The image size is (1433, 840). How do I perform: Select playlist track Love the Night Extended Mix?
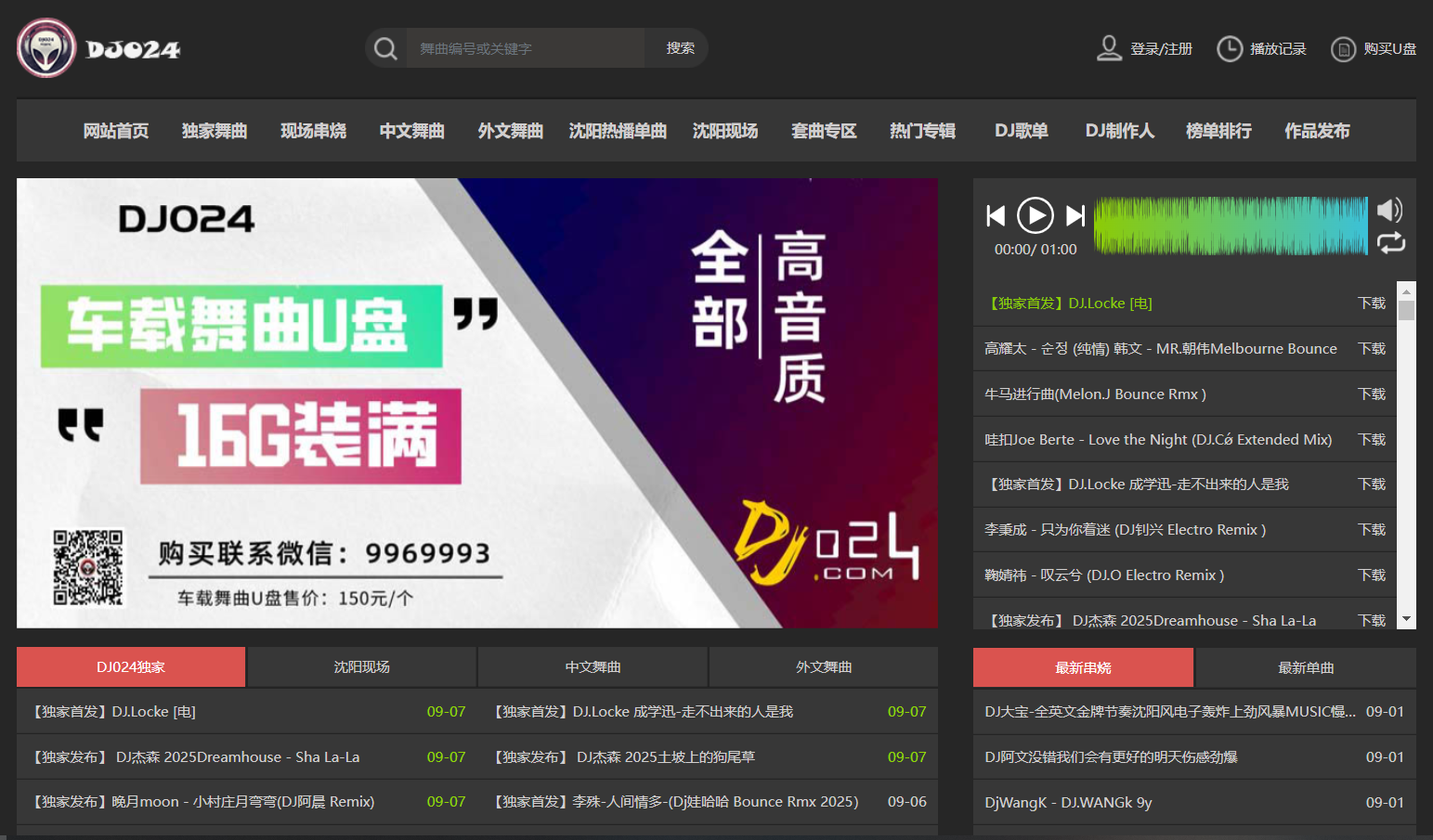[x=1158, y=440]
